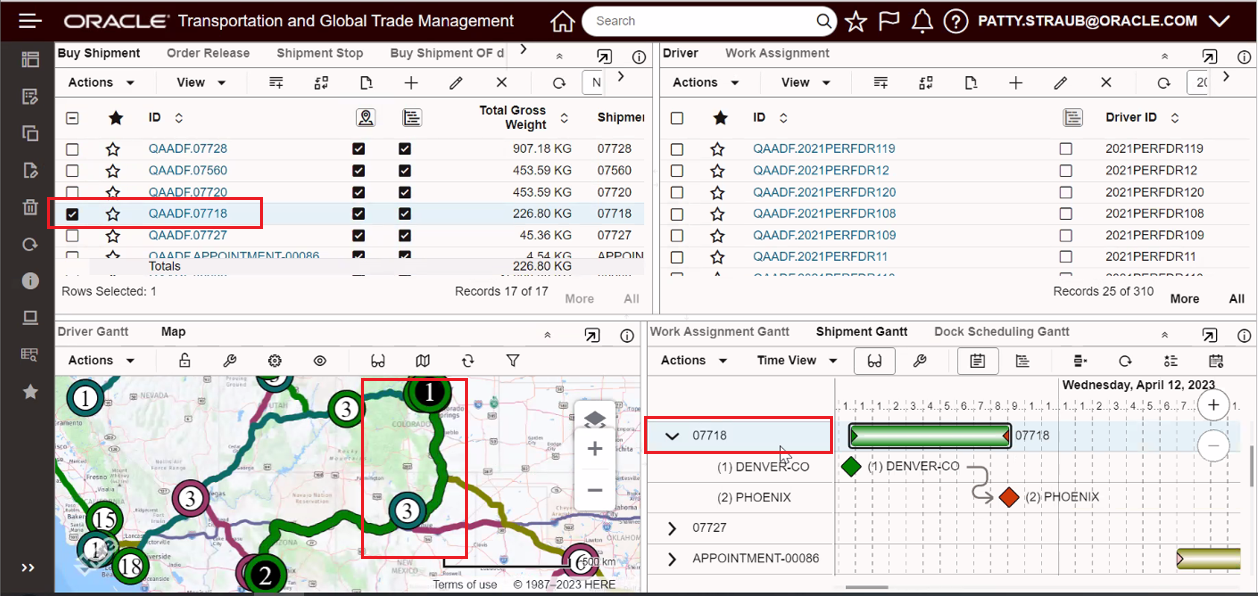Click the Buy Shipment delete X icon
Viewport: 1258px width, 596px height.
[x=502, y=83]
